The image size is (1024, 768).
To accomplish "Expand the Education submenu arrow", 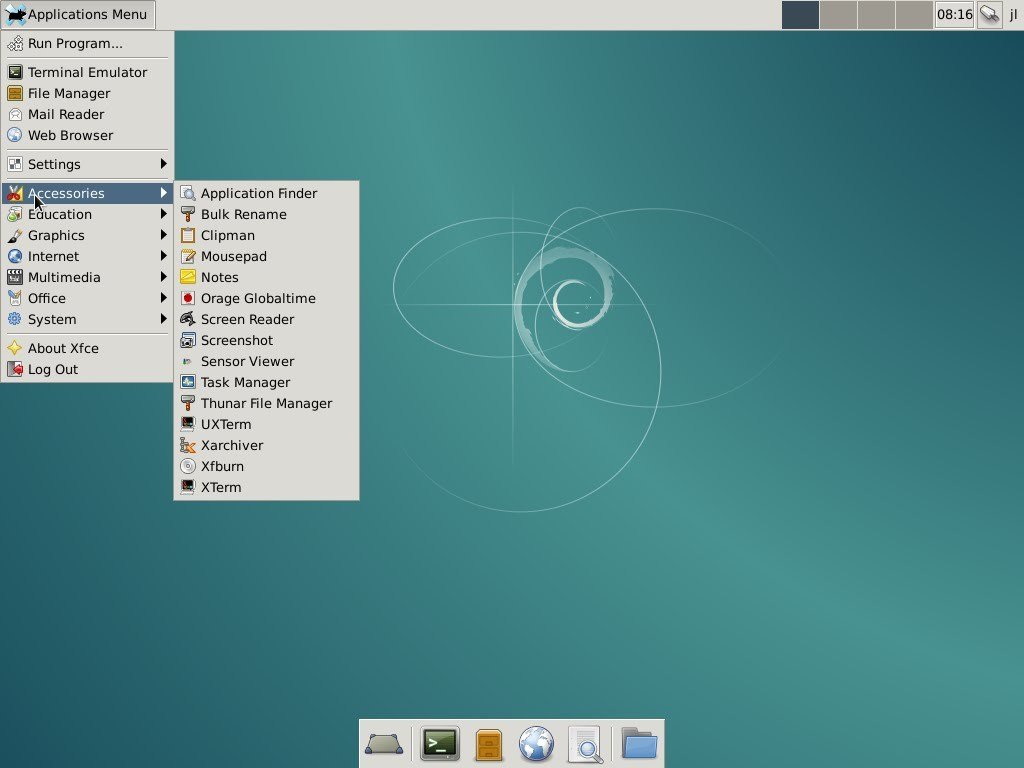I will pyautogui.click(x=163, y=214).
